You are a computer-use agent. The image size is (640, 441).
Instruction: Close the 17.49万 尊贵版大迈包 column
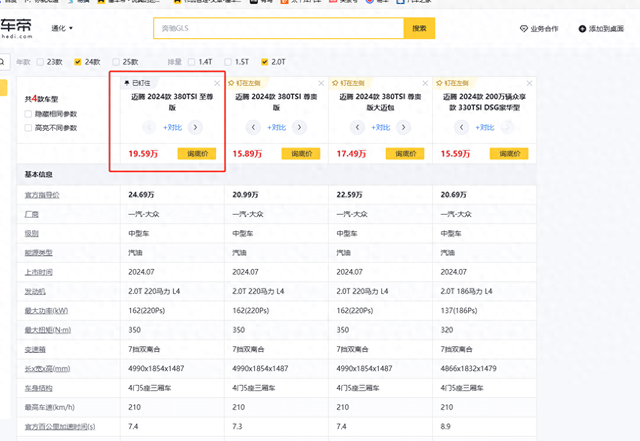[x=425, y=83]
